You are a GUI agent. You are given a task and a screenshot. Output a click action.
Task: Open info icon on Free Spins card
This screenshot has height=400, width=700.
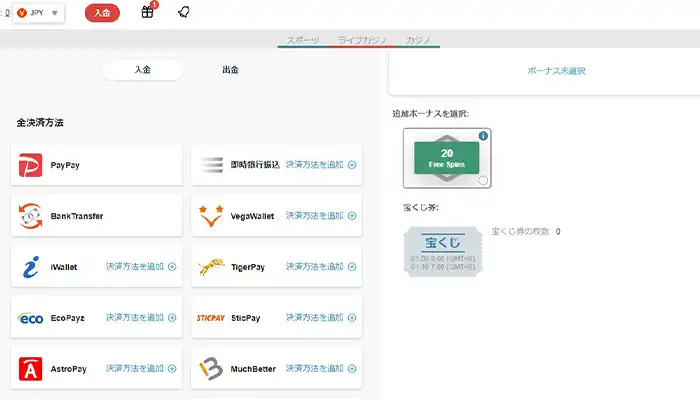pyautogui.click(x=483, y=136)
